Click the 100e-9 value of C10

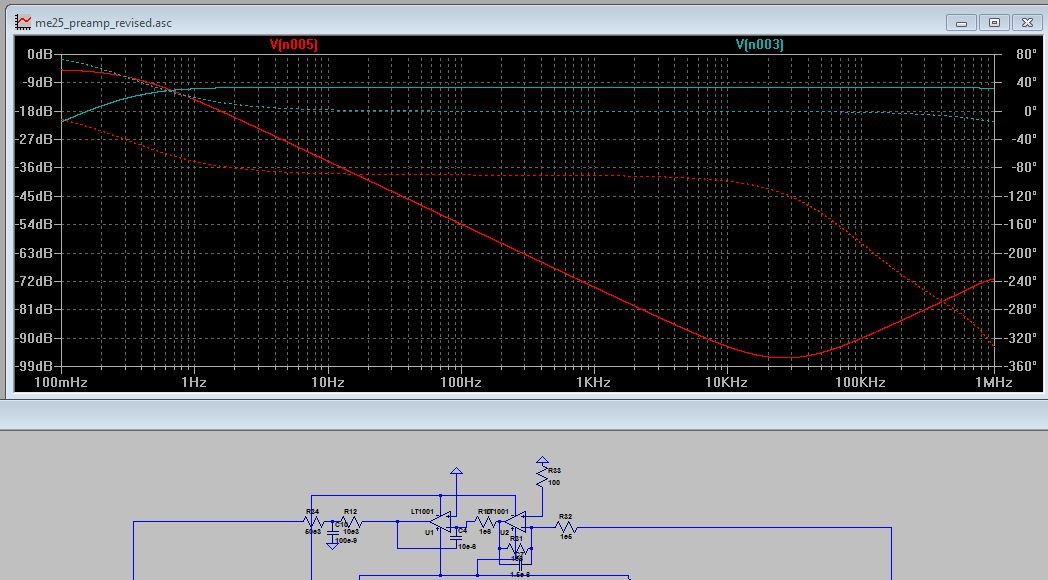pos(346,541)
